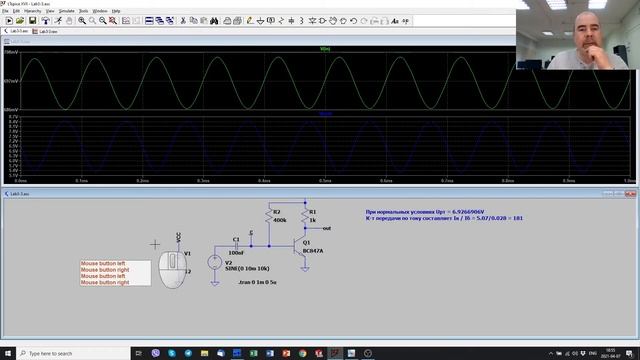Viewport: 640px width, 360px height.
Task: Click the C1 100nF capacitor label
Action: [236, 253]
